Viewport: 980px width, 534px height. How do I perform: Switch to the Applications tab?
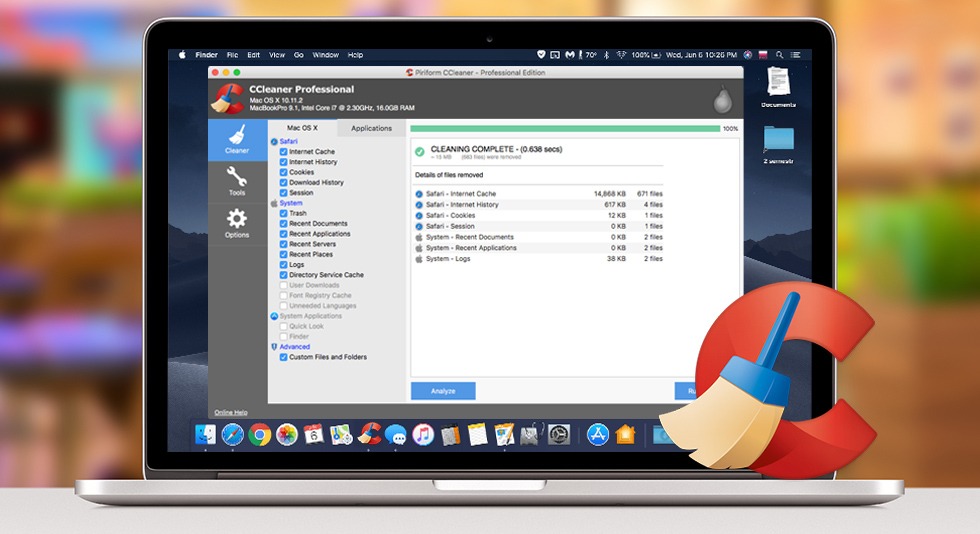click(x=371, y=128)
